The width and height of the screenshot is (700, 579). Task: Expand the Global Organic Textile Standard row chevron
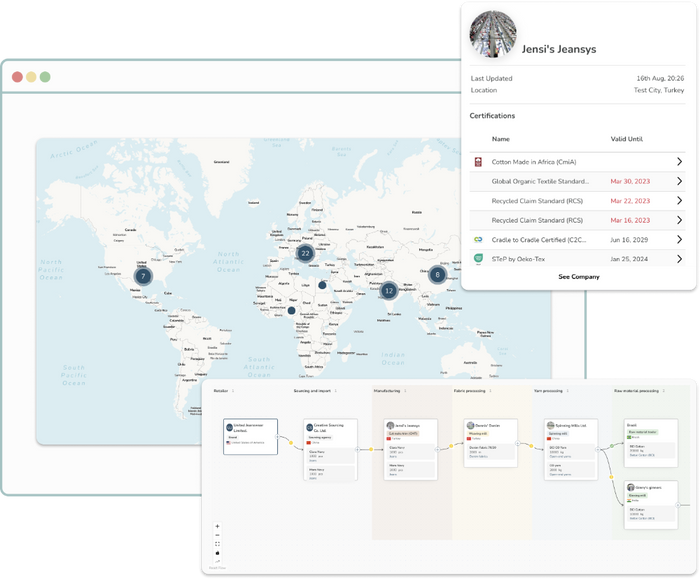coord(679,181)
